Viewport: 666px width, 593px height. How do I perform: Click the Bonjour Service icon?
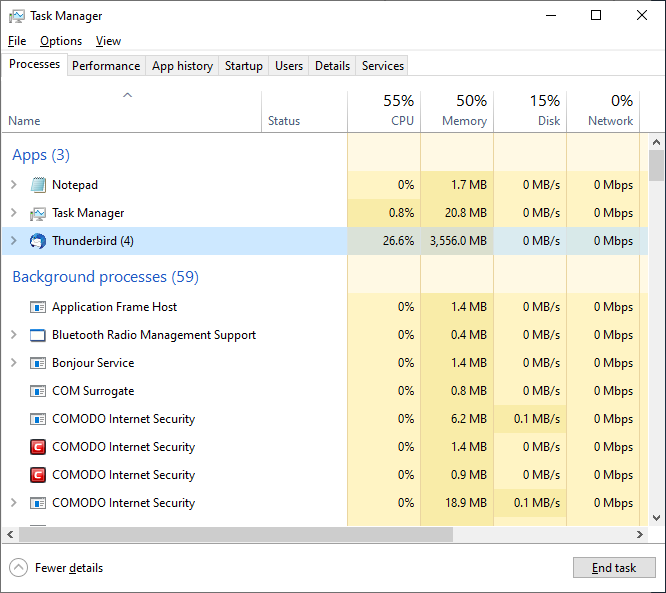coord(38,363)
